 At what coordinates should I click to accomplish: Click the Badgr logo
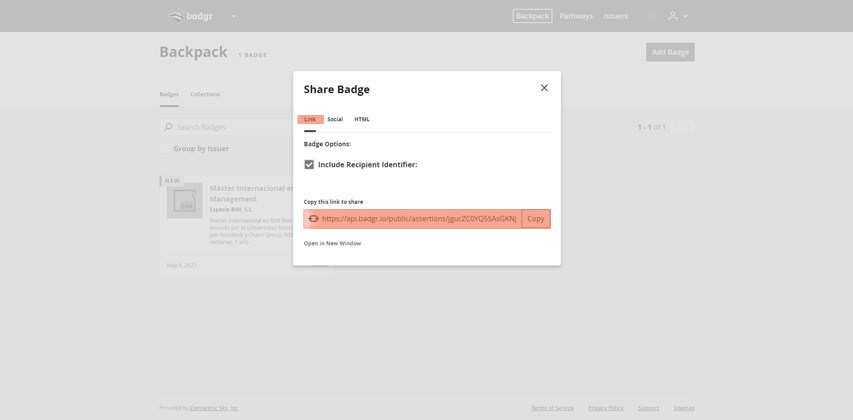190,16
